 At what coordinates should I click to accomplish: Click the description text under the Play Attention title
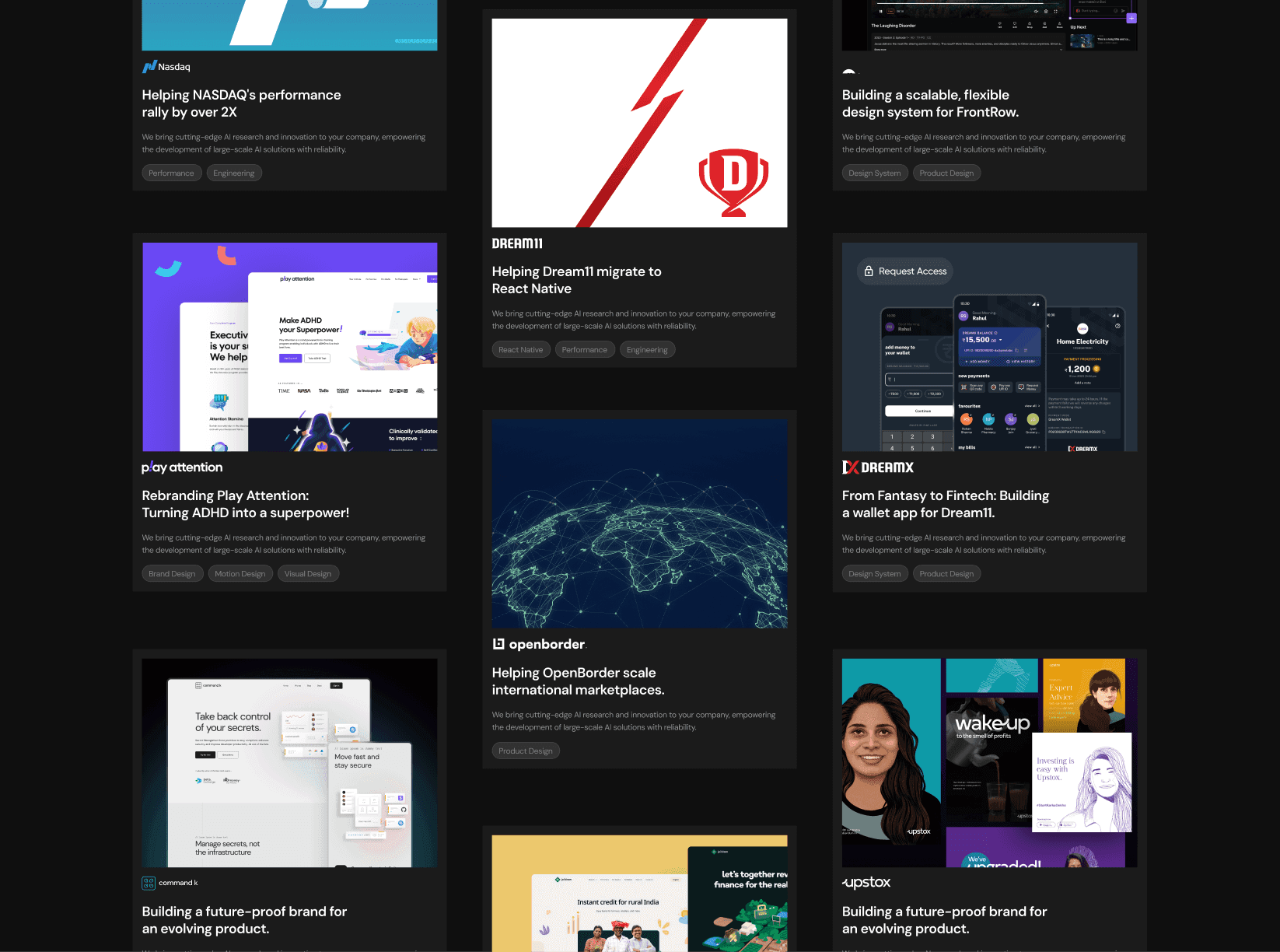click(x=284, y=544)
